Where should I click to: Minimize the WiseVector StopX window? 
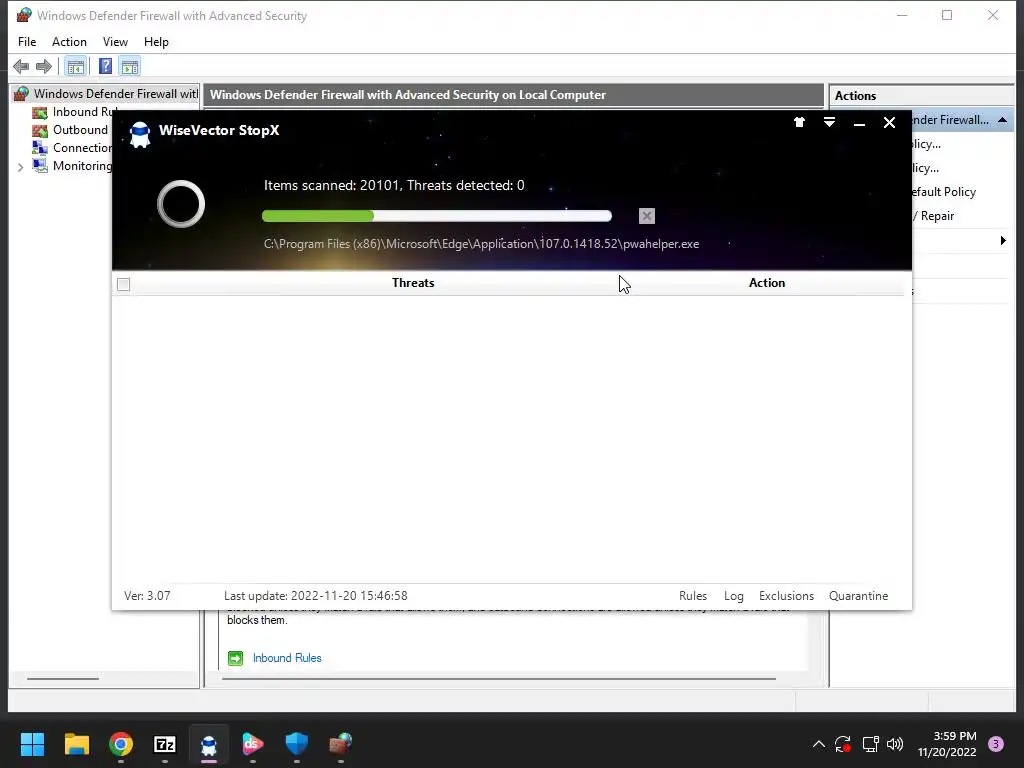[859, 123]
